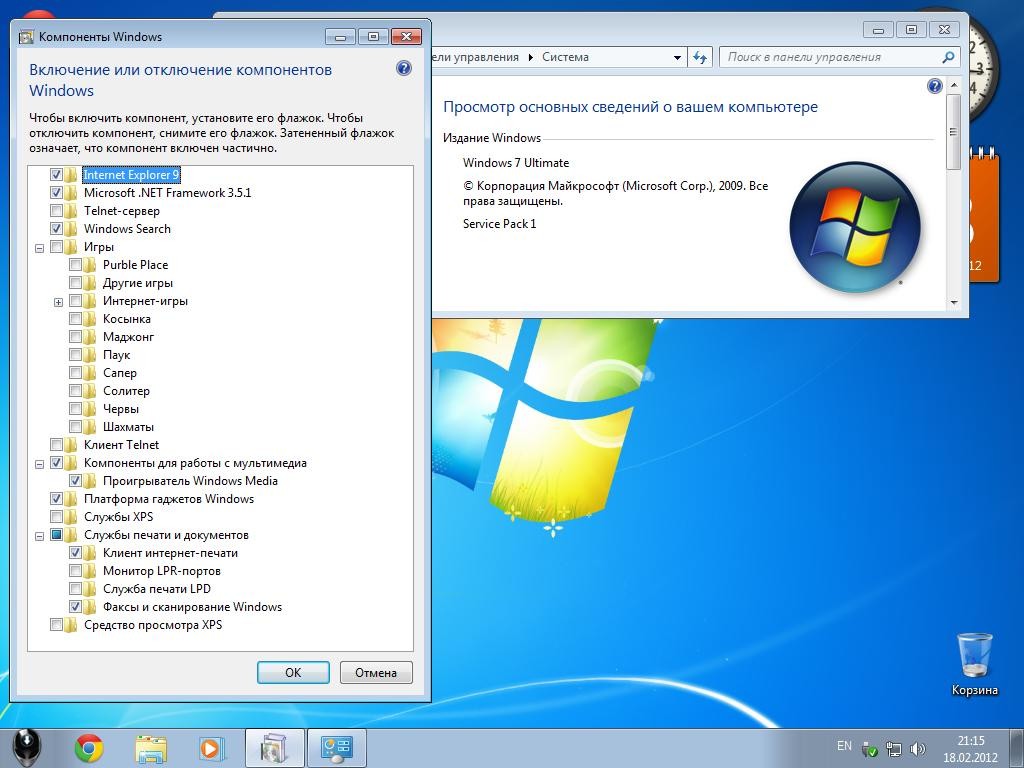
Task: Open the address bar history dropdown arrow
Action: pyautogui.click(x=677, y=57)
